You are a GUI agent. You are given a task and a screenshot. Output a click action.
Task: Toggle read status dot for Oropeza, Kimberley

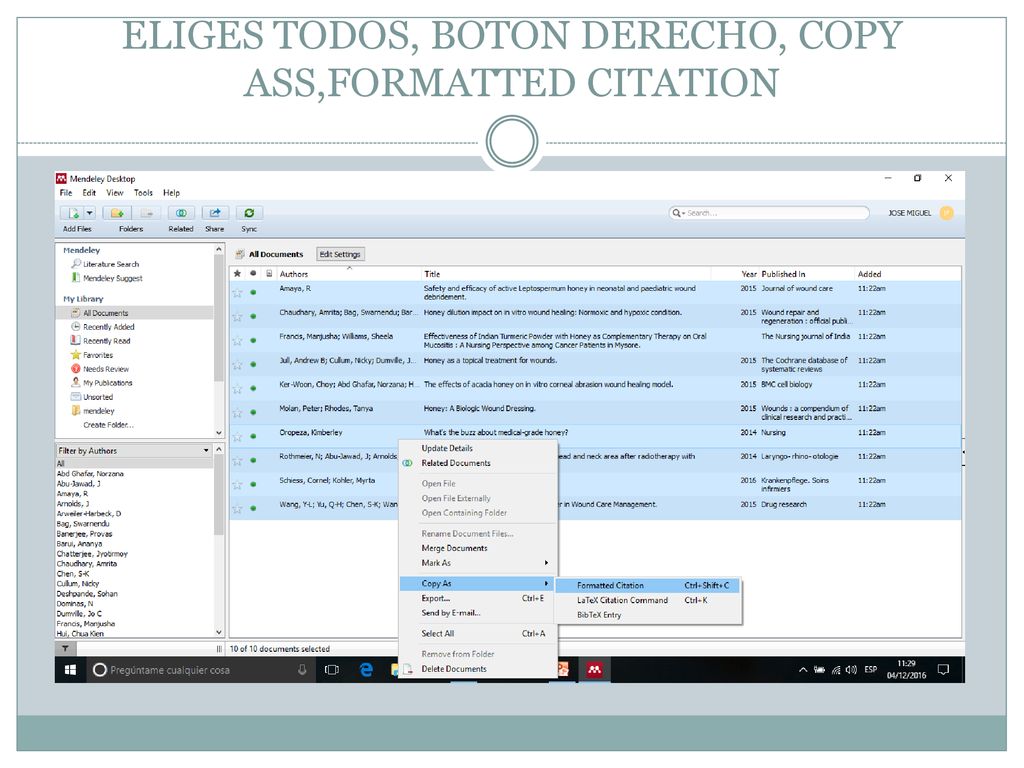253,436
